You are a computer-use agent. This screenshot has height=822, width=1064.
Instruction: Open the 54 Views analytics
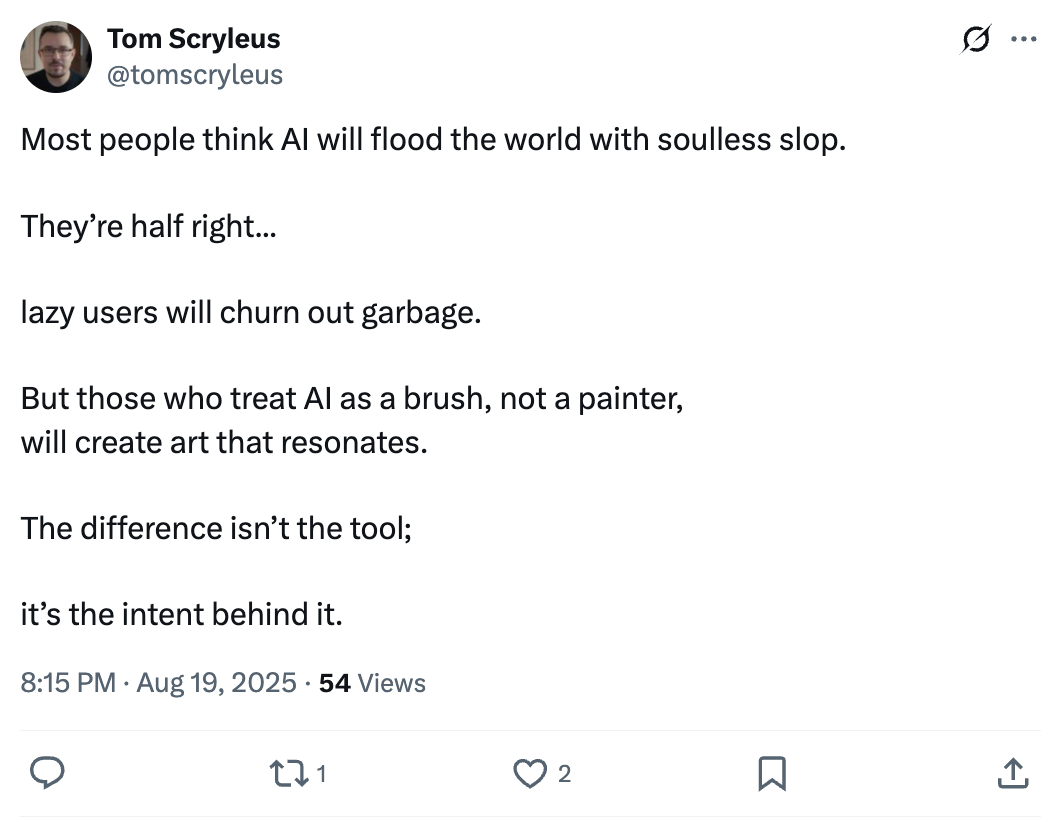372,683
